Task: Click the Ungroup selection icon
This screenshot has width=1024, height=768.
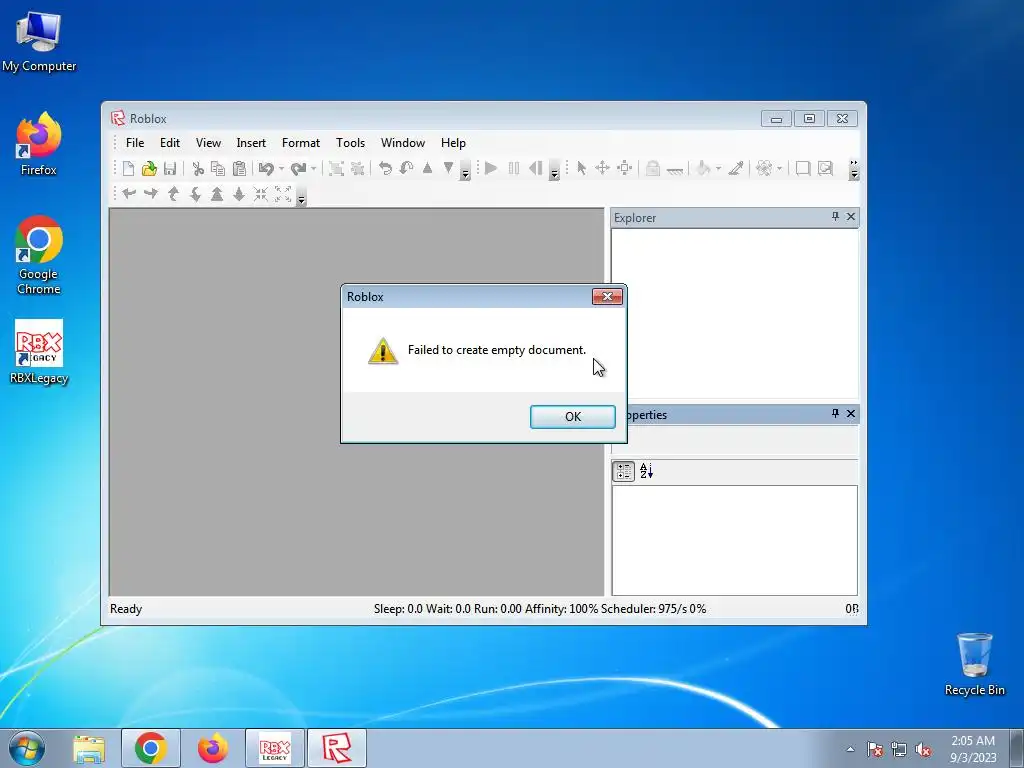Action: [357, 168]
